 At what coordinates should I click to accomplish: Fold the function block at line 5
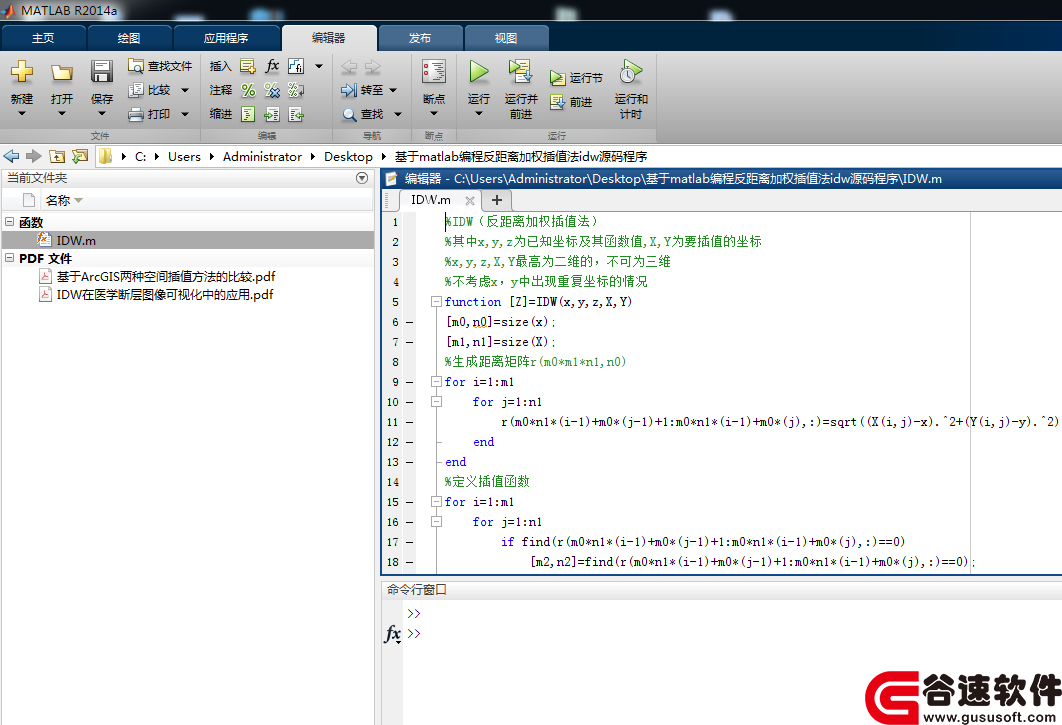[x=437, y=302]
